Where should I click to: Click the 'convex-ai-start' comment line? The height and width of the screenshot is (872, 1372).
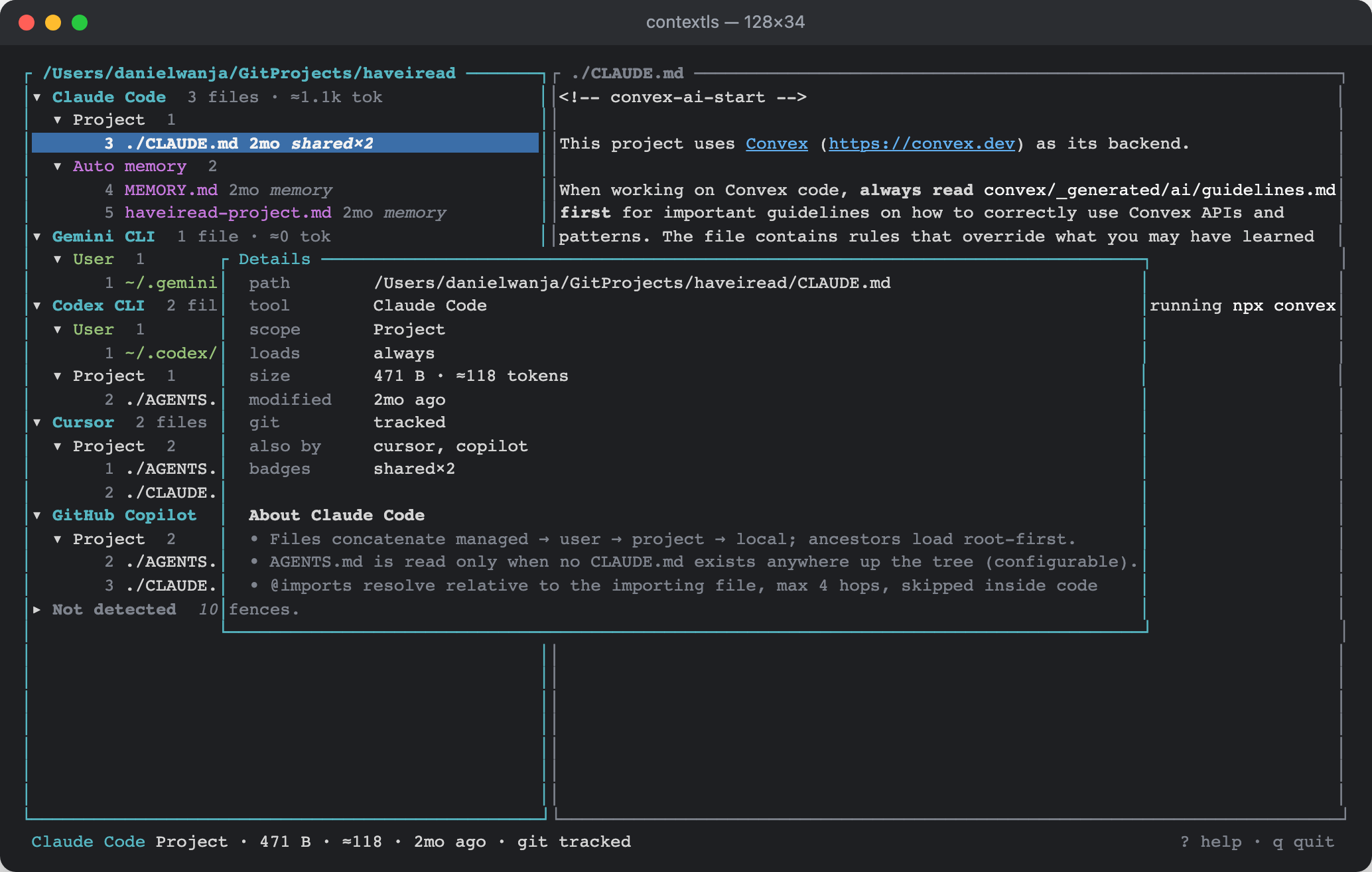683,97
